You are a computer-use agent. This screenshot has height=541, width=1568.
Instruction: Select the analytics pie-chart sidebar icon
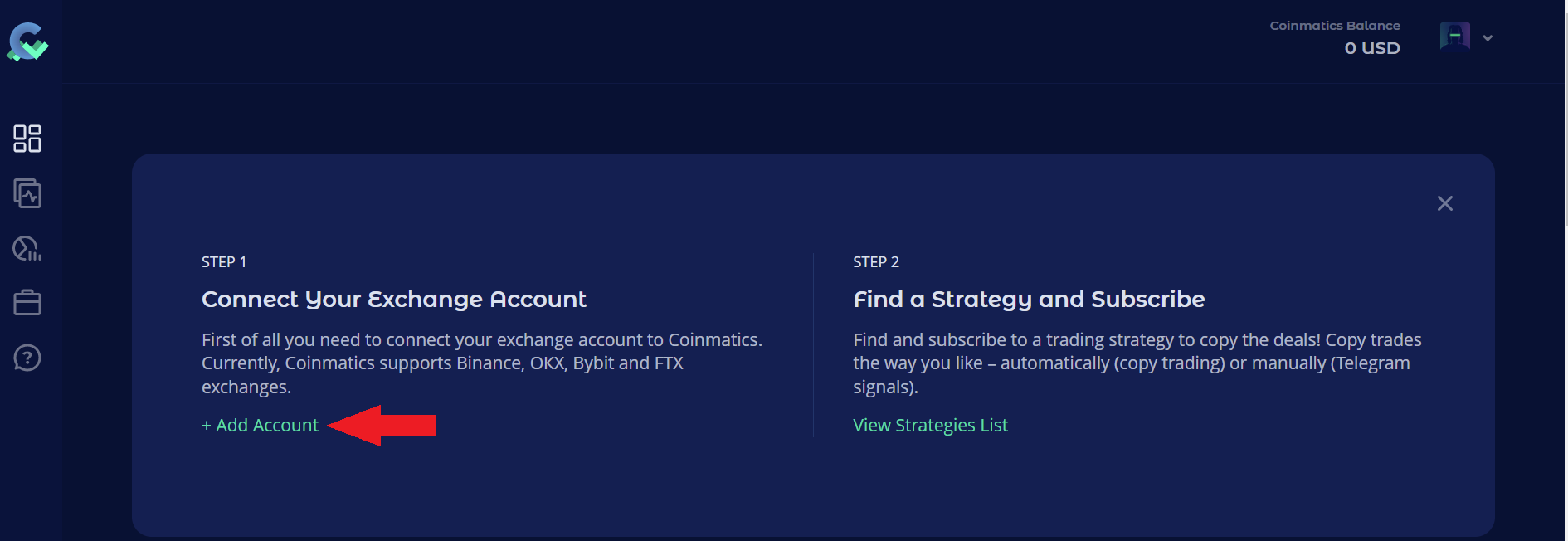[27, 248]
